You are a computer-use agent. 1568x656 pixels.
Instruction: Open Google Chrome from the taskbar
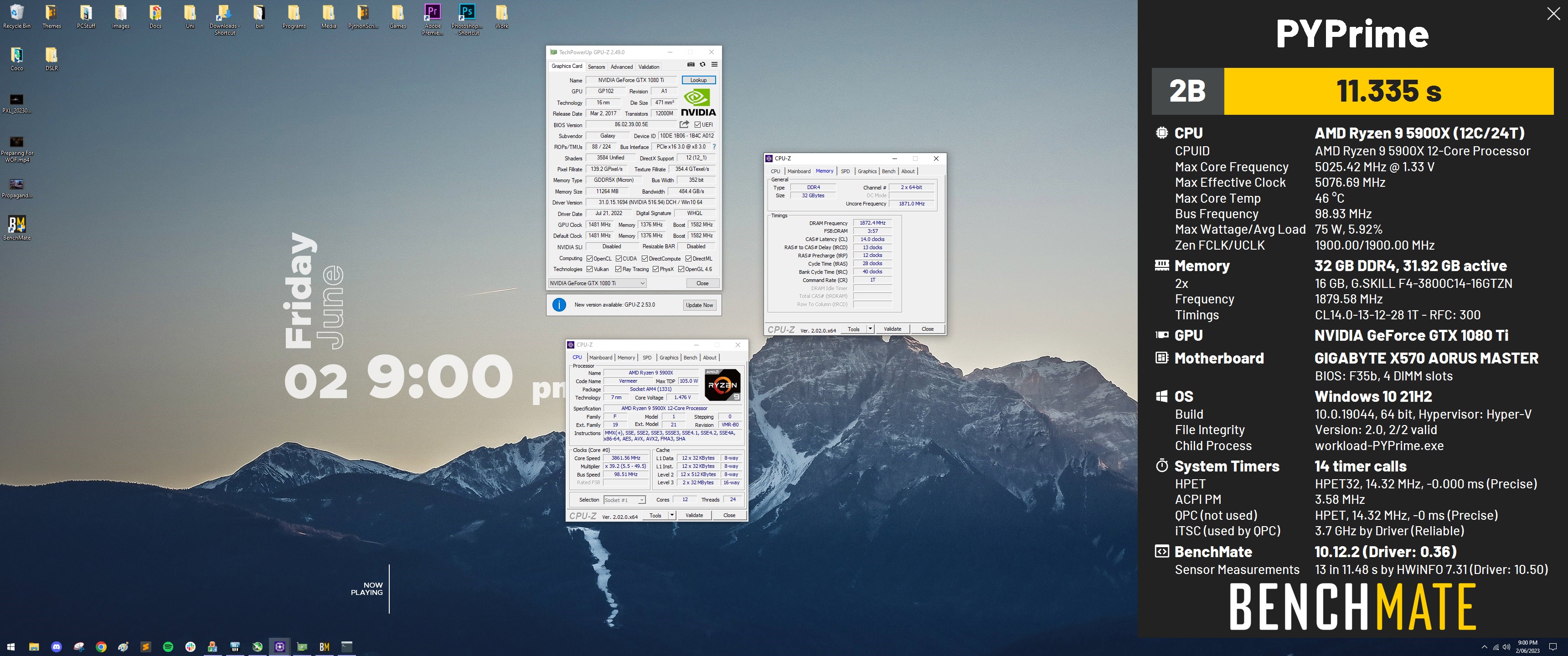point(101,647)
